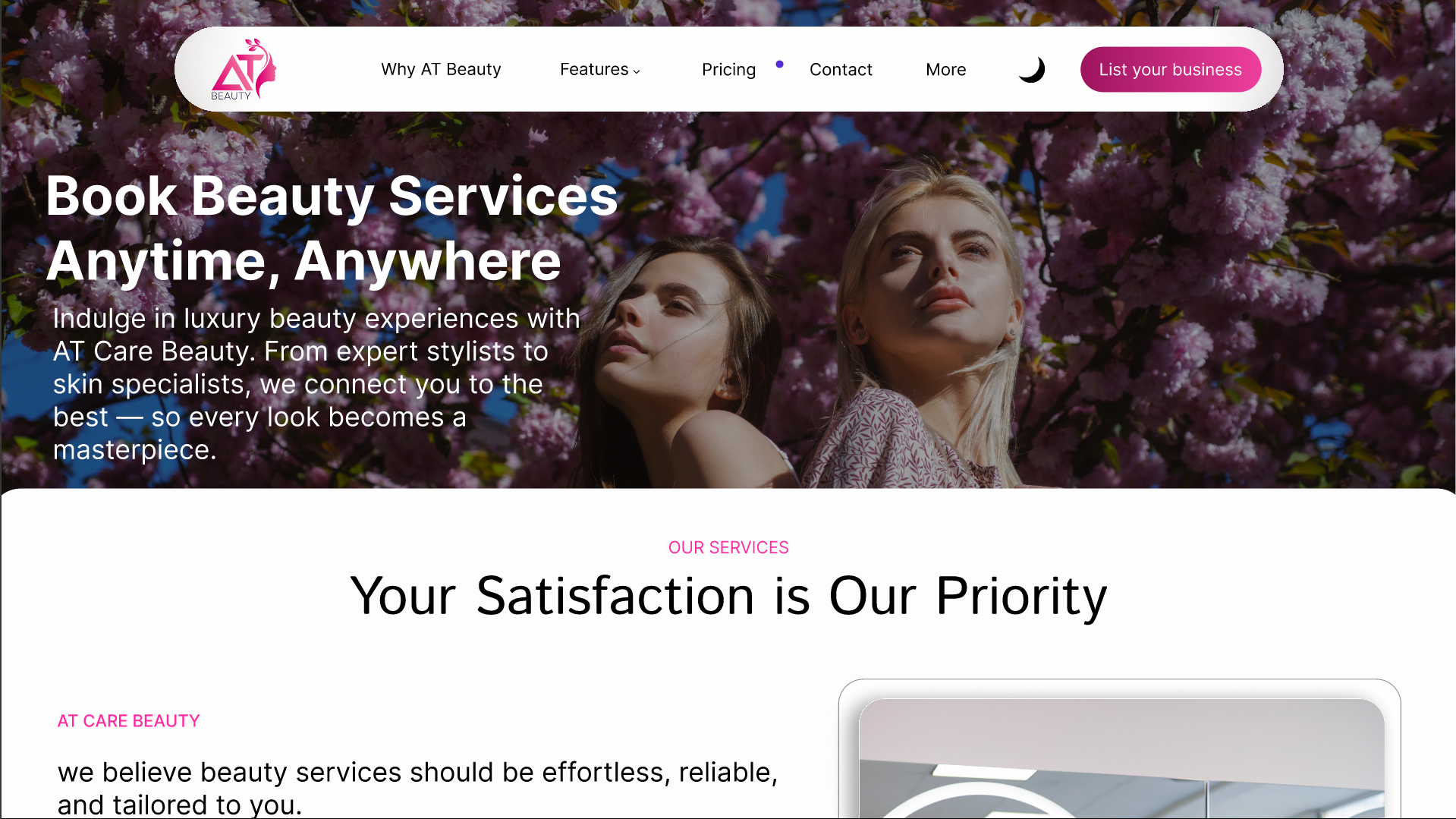Click the List your business button
The image size is (1456, 819).
click(1170, 69)
